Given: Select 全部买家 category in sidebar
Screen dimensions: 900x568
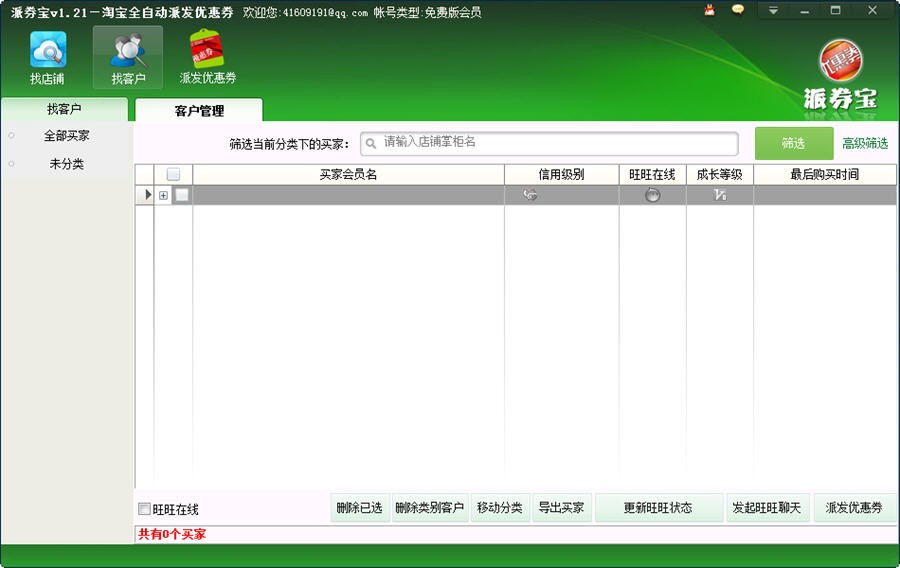Looking at the screenshot, I should [x=67, y=136].
